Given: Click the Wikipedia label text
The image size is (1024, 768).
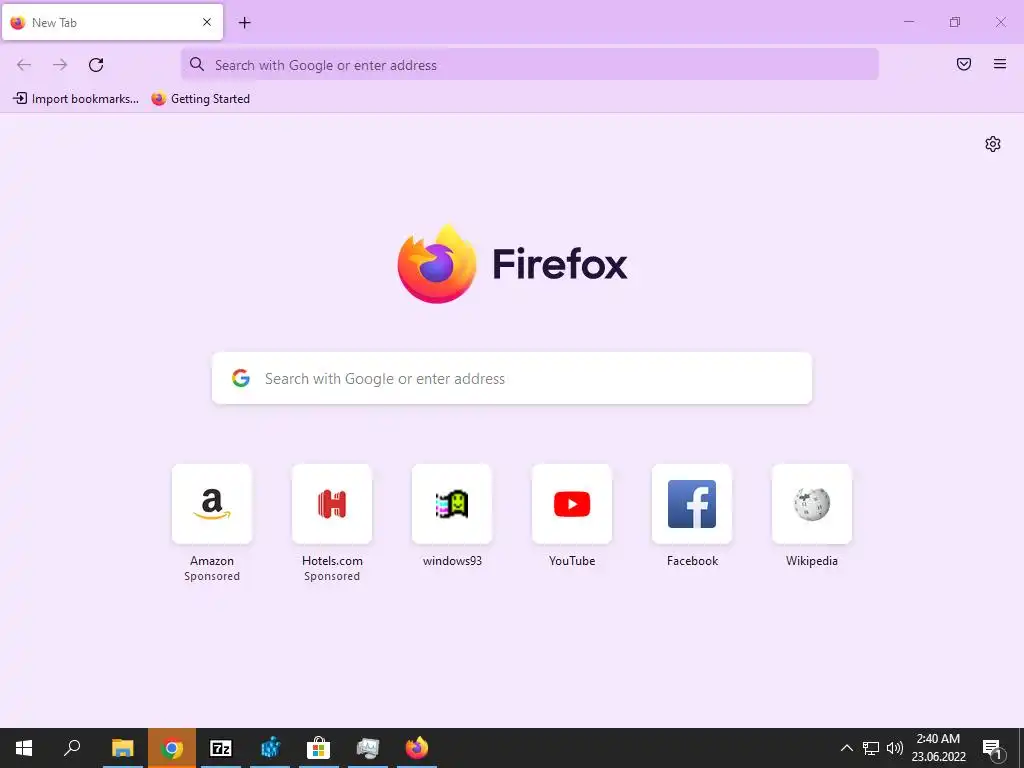Looking at the screenshot, I should 812,561.
